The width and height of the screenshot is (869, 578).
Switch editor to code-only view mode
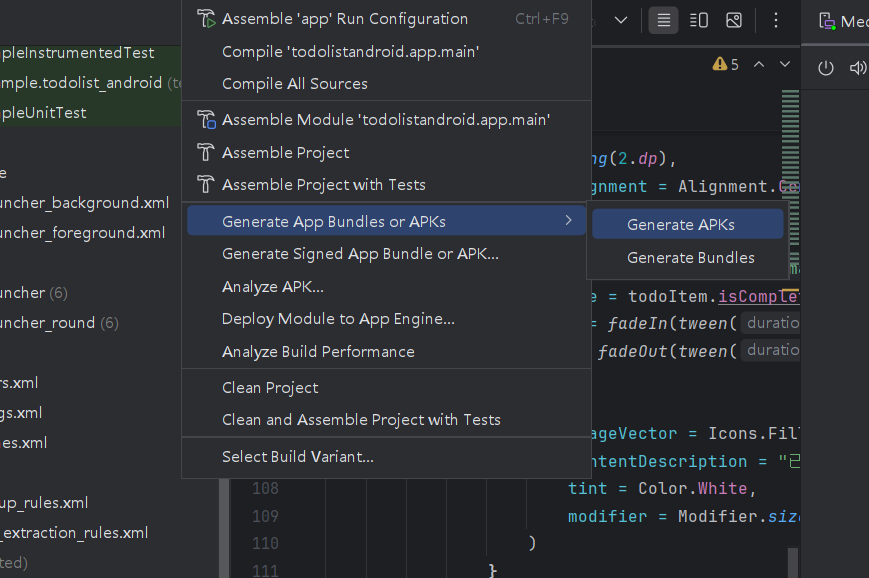(662, 20)
